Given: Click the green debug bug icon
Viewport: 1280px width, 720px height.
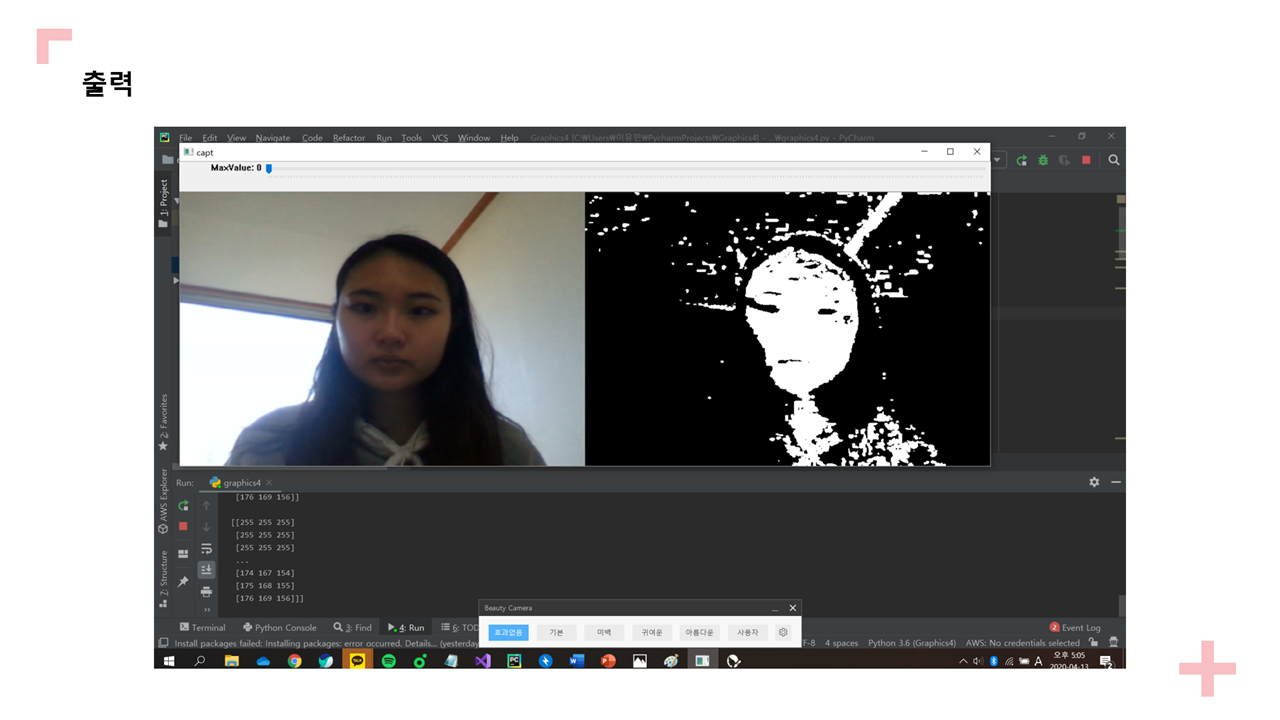Looking at the screenshot, I should click(x=1043, y=160).
